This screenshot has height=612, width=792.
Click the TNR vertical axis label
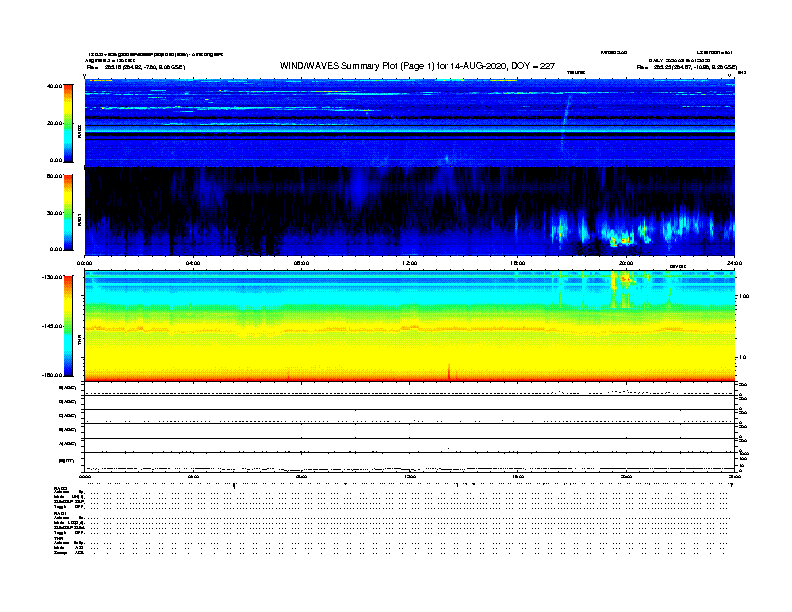click(79, 342)
